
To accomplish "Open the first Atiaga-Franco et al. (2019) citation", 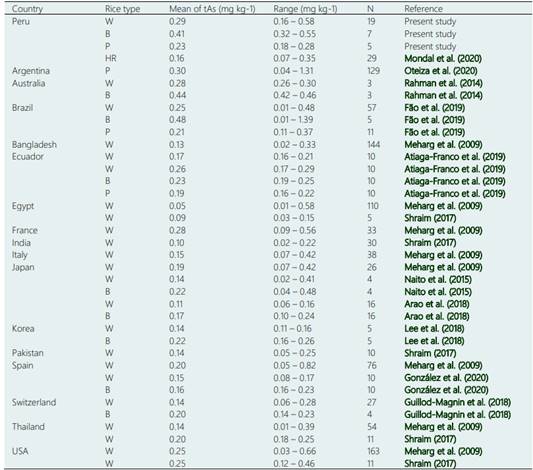I will point(455,157).
